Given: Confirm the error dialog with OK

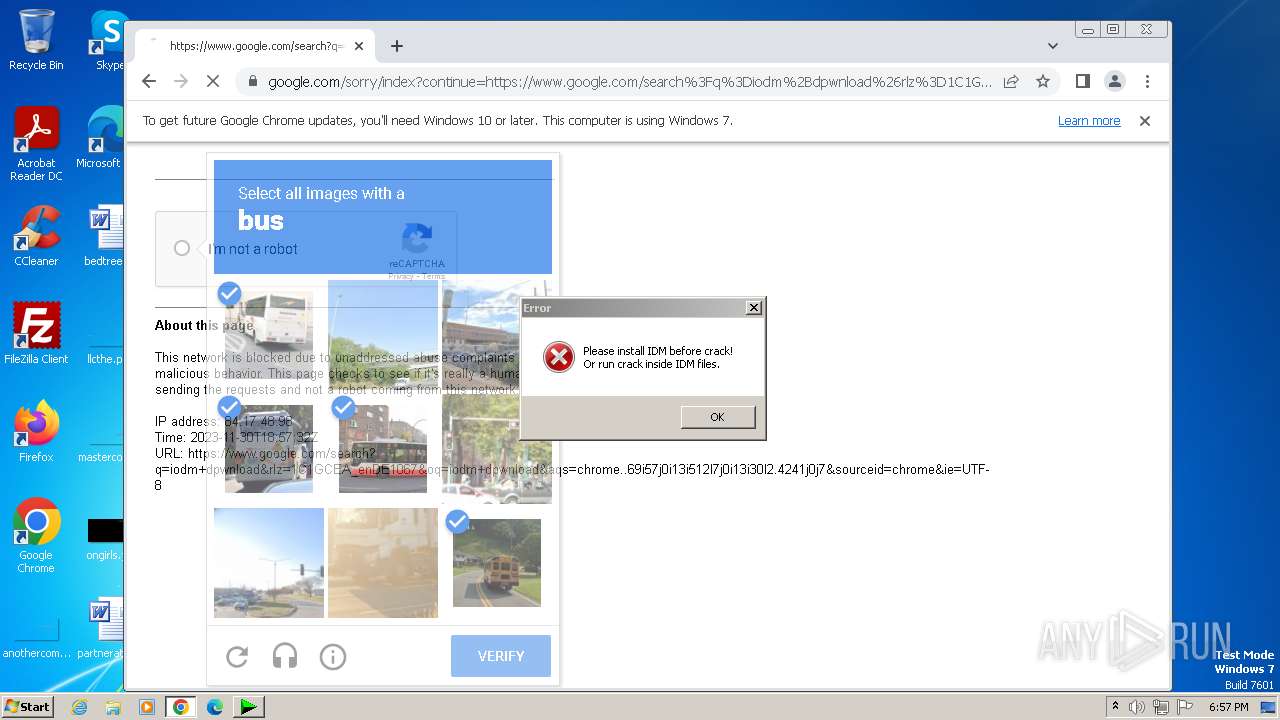Looking at the screenshot, I should [717, 417].
